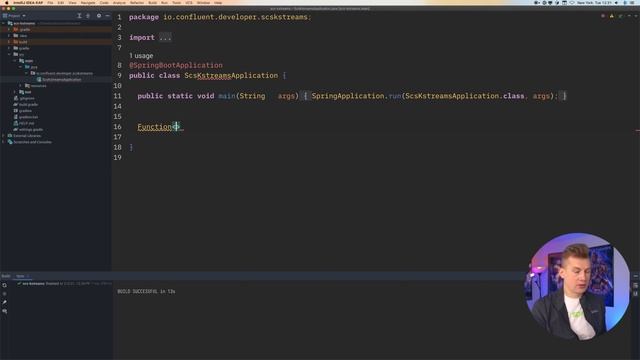
Task: Click the rerun sync icon in Build panel
Action: [x=4, y=285]
